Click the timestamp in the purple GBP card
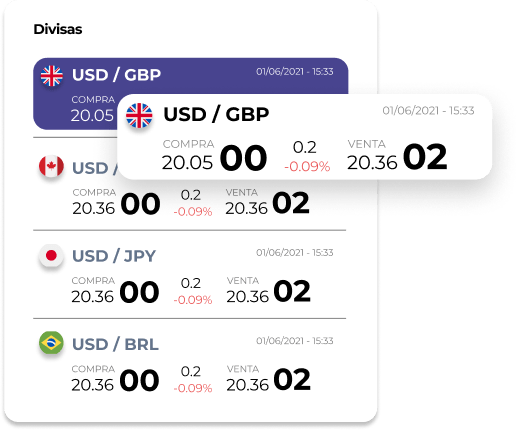The image size is (521, 430). pyautogui.click(x=295, y=72)
